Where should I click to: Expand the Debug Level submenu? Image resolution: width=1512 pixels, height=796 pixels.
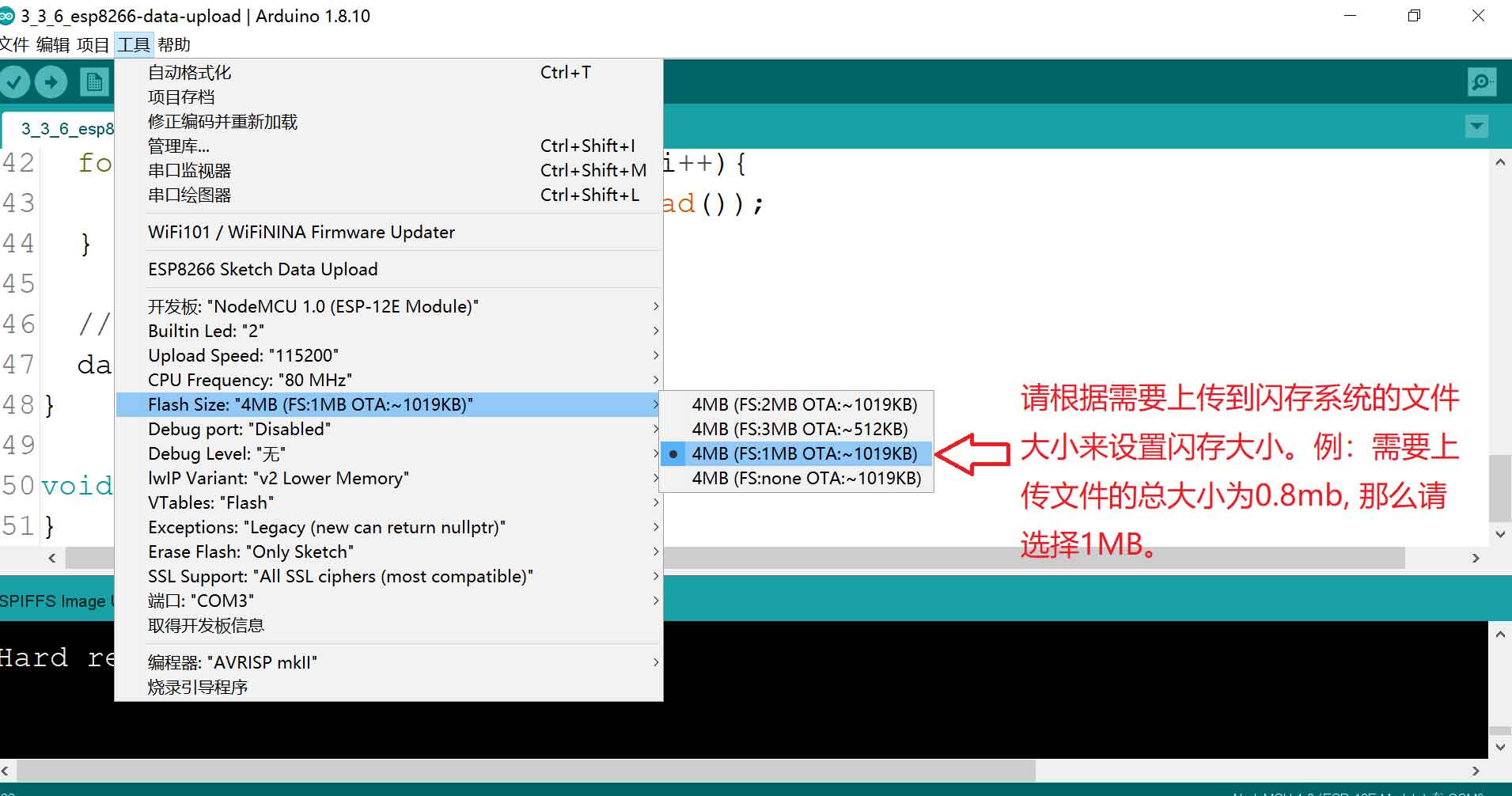[388, 454]
